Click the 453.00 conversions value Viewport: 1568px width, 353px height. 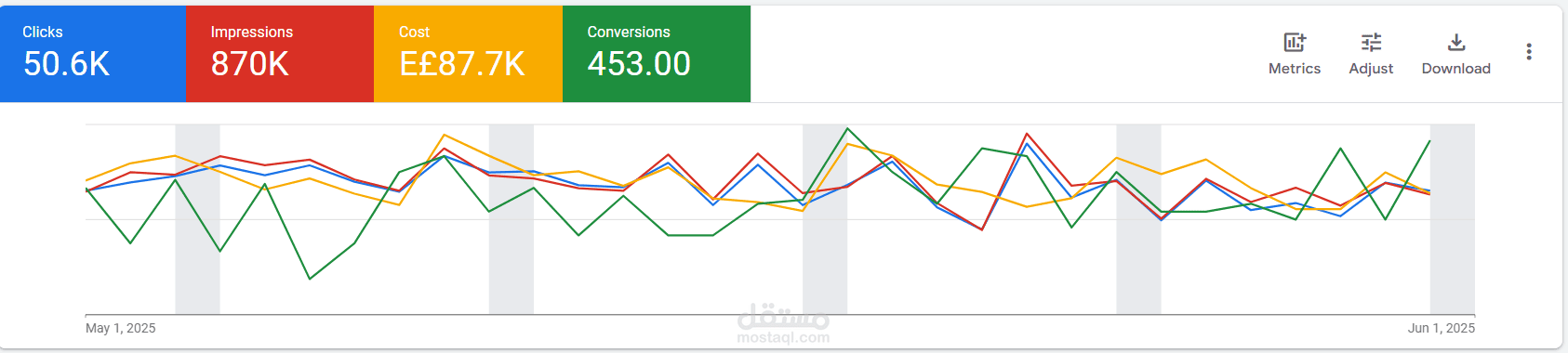(639, 64)
